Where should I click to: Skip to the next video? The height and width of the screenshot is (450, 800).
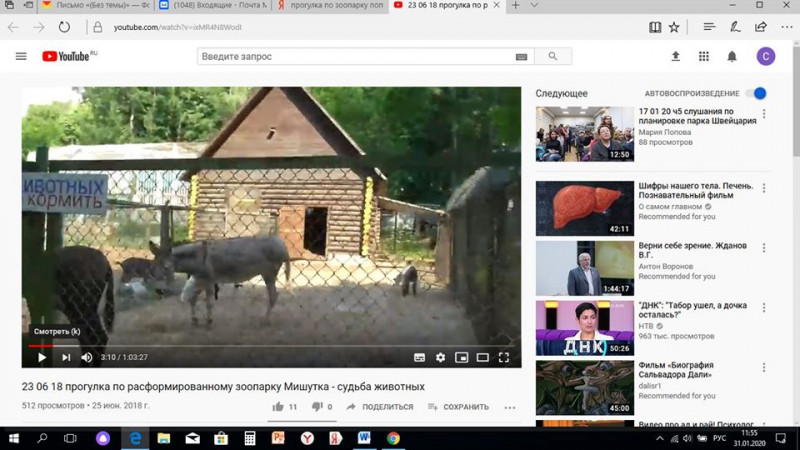tap(66, 357)
